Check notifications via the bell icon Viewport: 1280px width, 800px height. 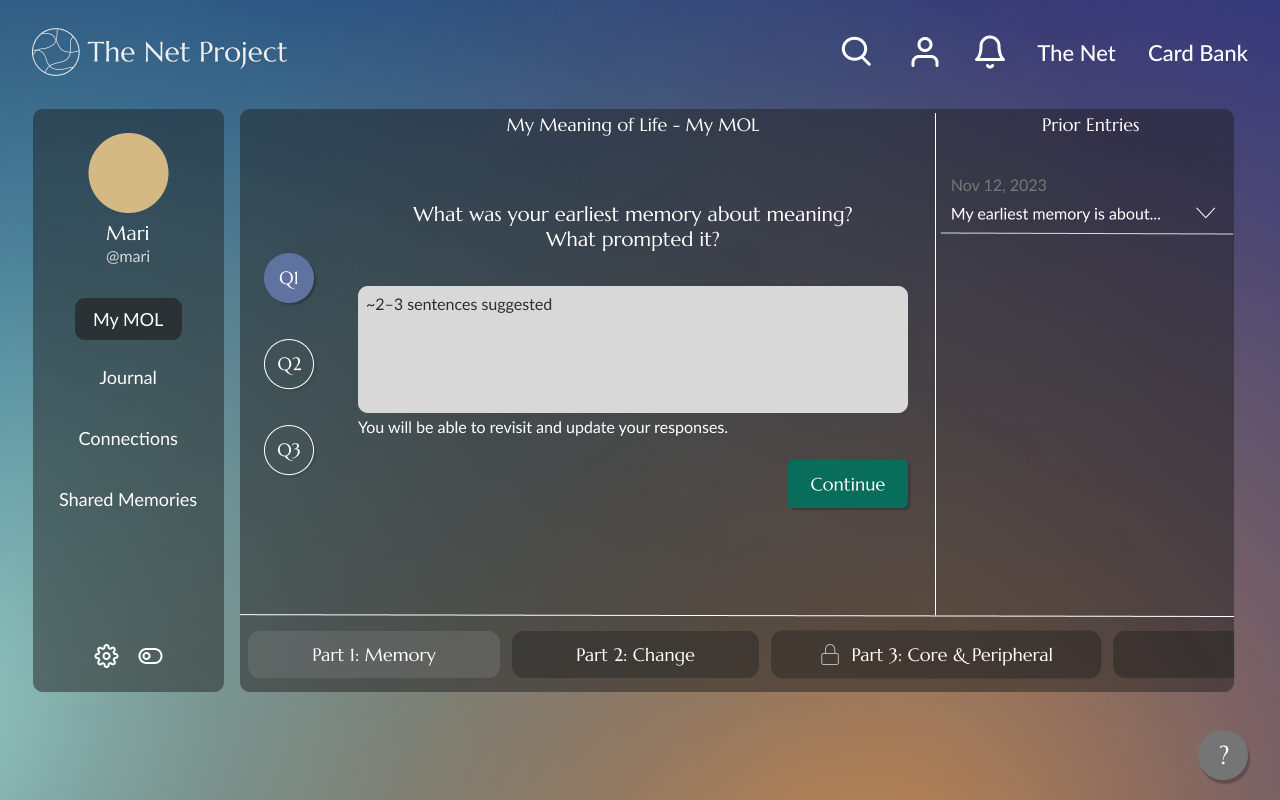pyautogui.click(x=990, y=51)
